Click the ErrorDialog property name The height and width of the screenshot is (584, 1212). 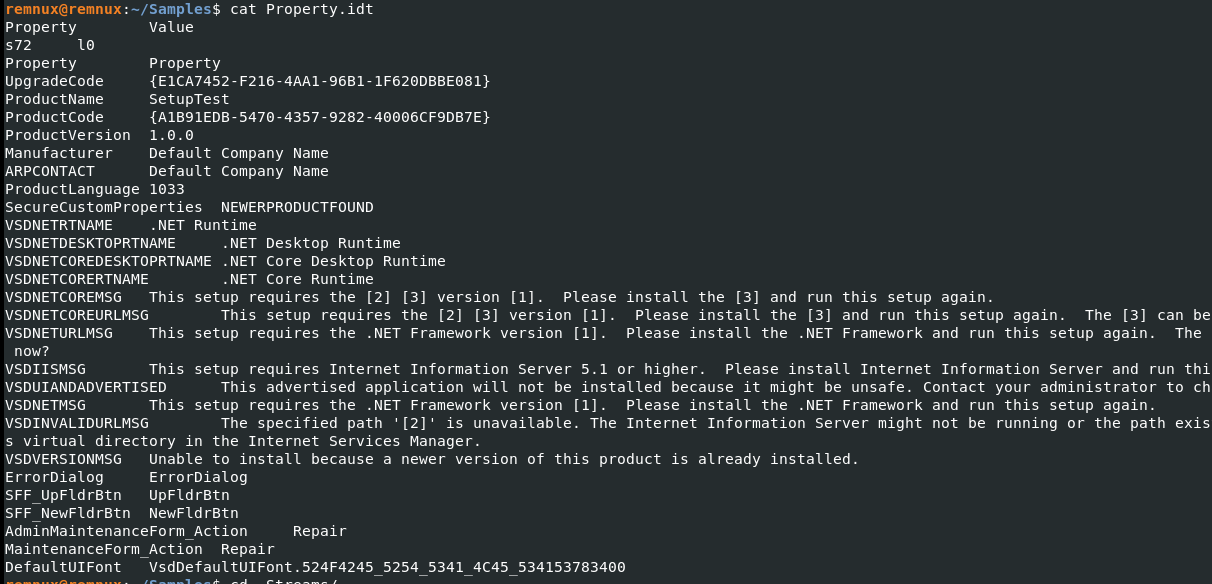[54, 477]
